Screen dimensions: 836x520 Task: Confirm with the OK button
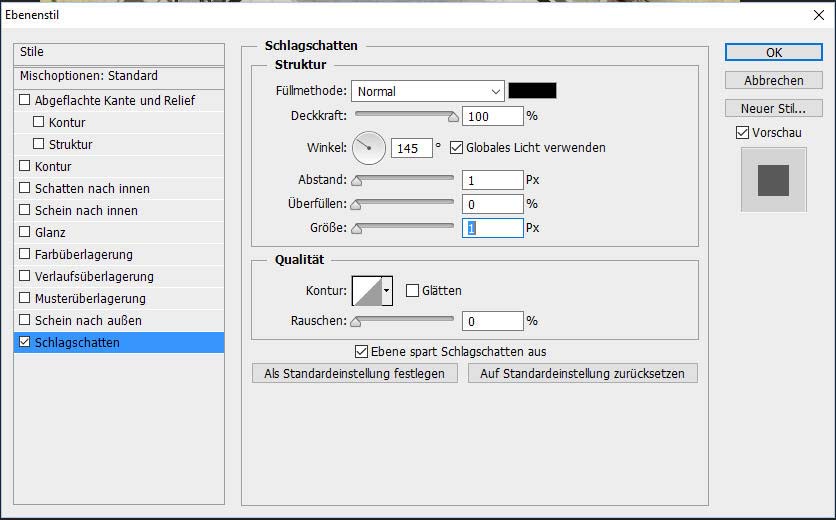point(773,52)
